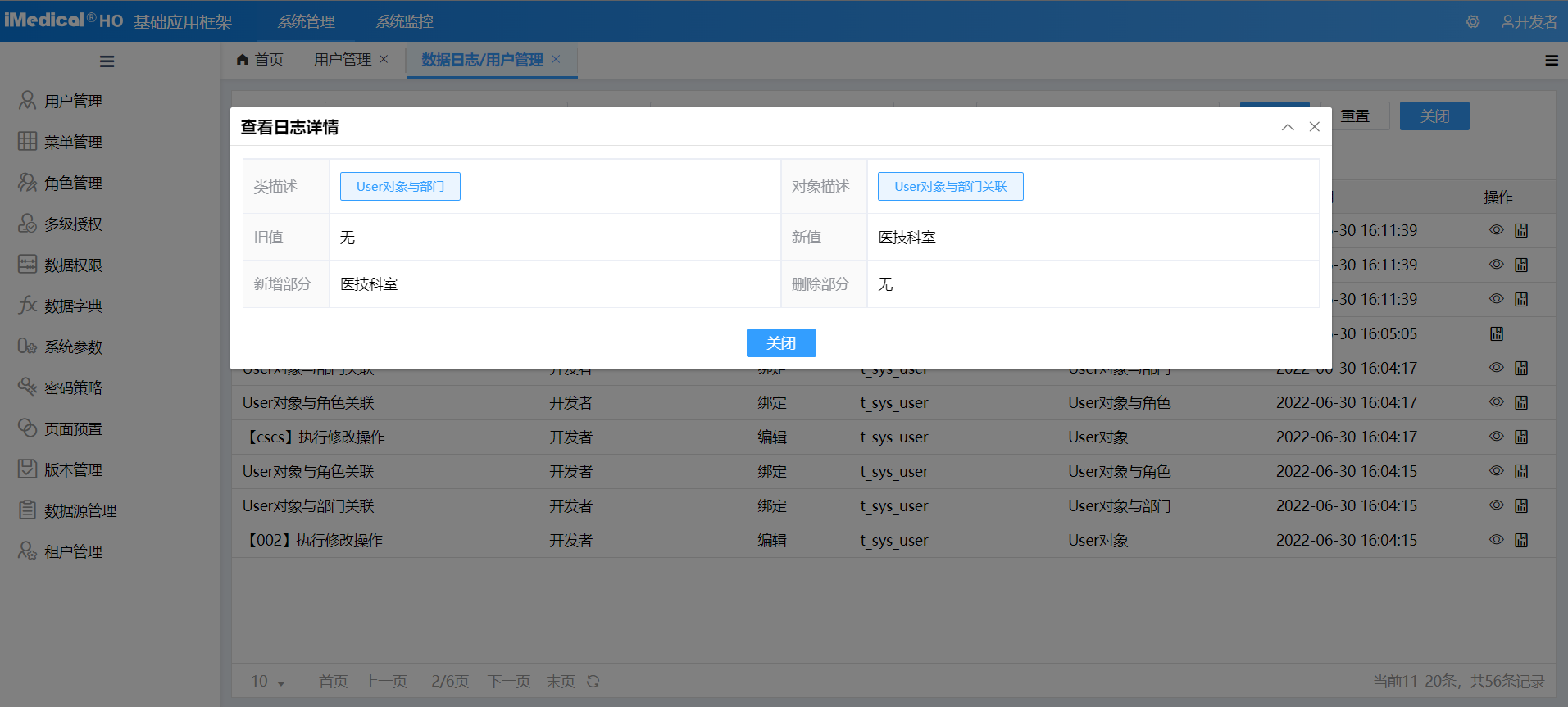1568x707 pixels.
Task: Click the blue 关闭 button in dialog
Action: tap(780, 342)
